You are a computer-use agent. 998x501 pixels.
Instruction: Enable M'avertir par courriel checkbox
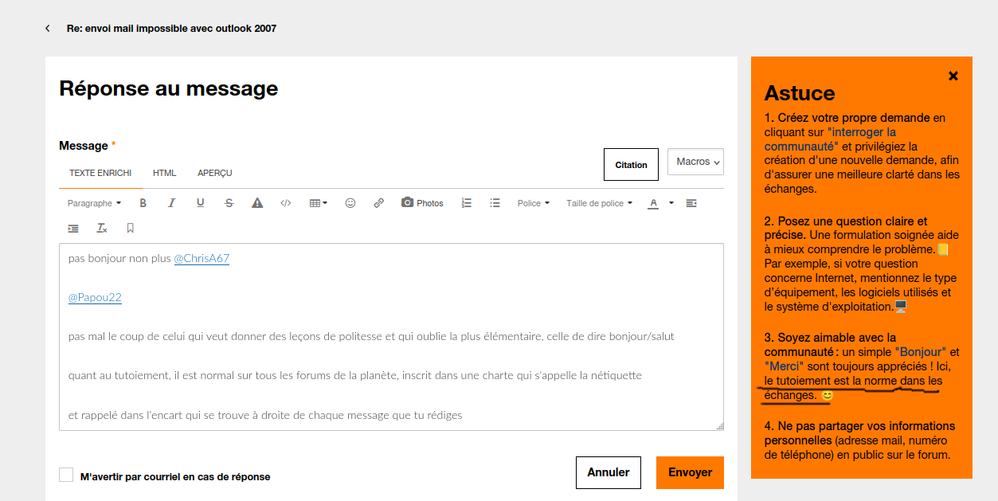(x=66, y=475)
